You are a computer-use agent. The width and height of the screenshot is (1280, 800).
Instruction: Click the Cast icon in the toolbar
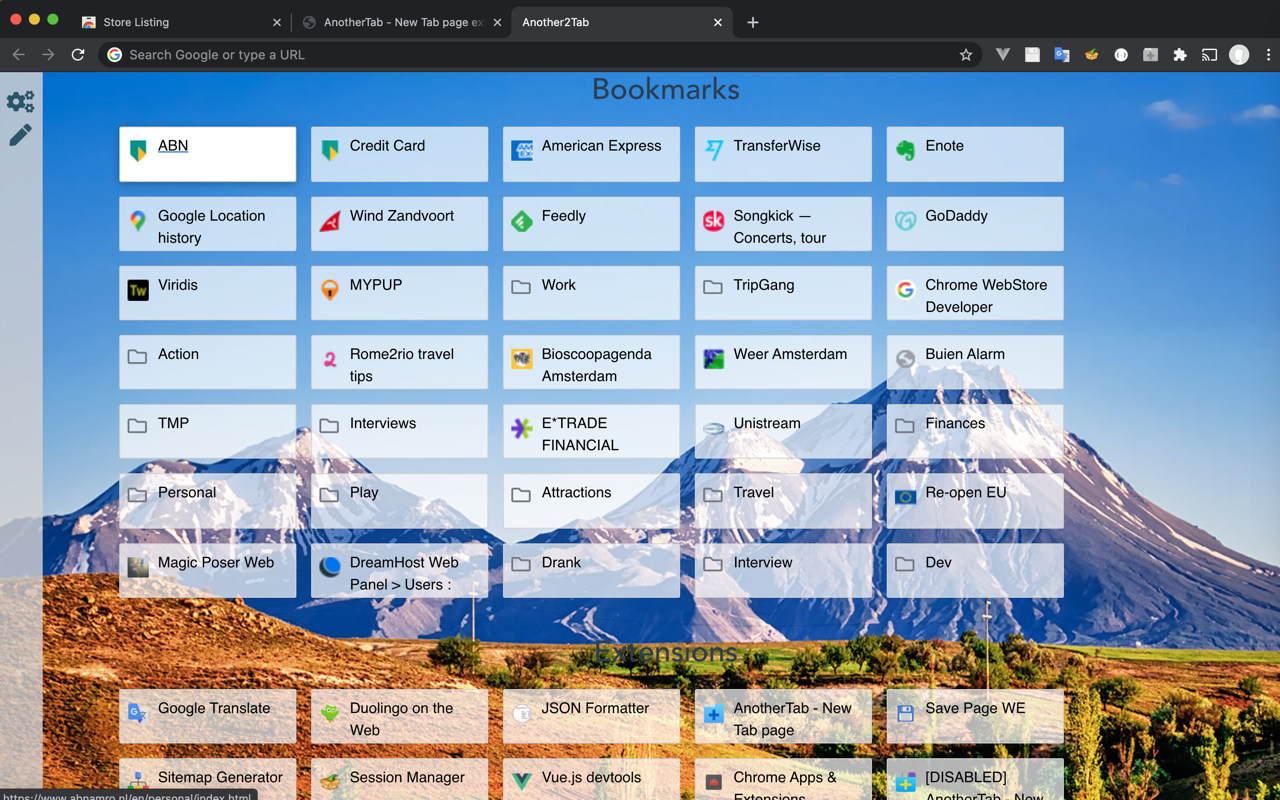tap(1210, 55)
